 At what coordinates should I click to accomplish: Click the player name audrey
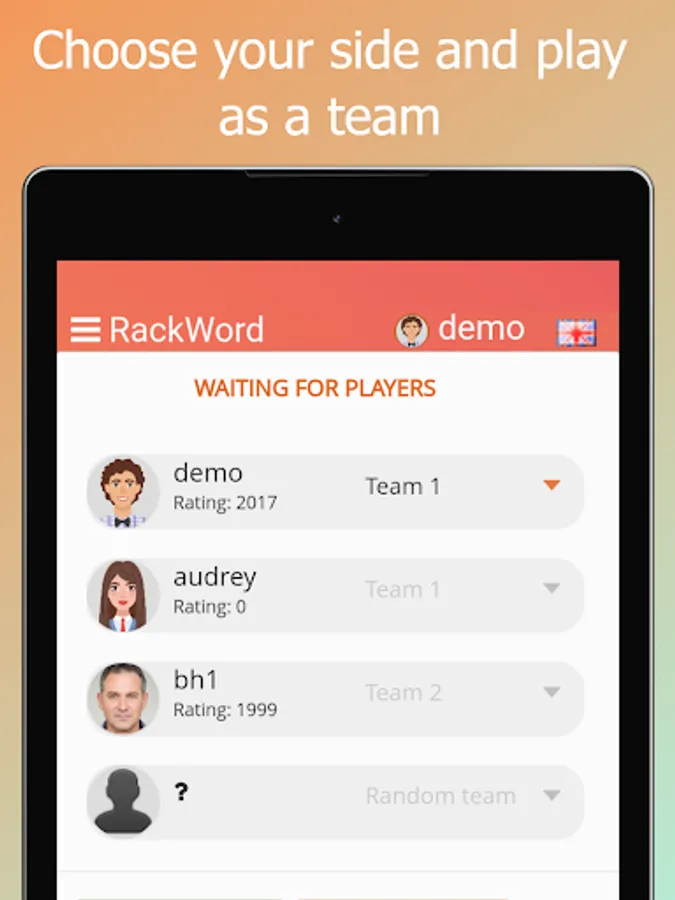(x=215, y=577)
